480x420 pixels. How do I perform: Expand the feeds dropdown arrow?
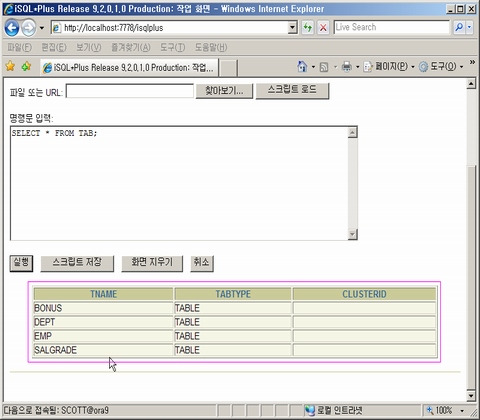click(335, 67)
